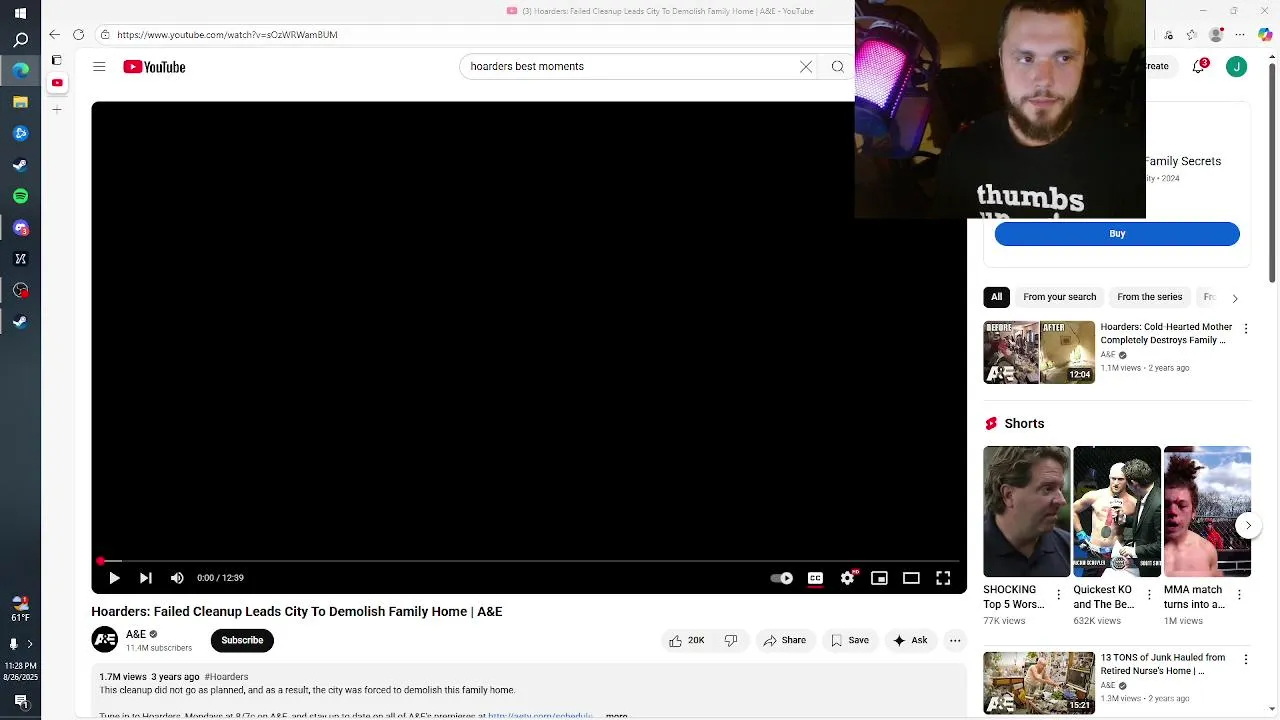Screen dimensions: 1280x720
Task: Open options for 'Quickest KO' short
Action: click(x=1149, y=595)
